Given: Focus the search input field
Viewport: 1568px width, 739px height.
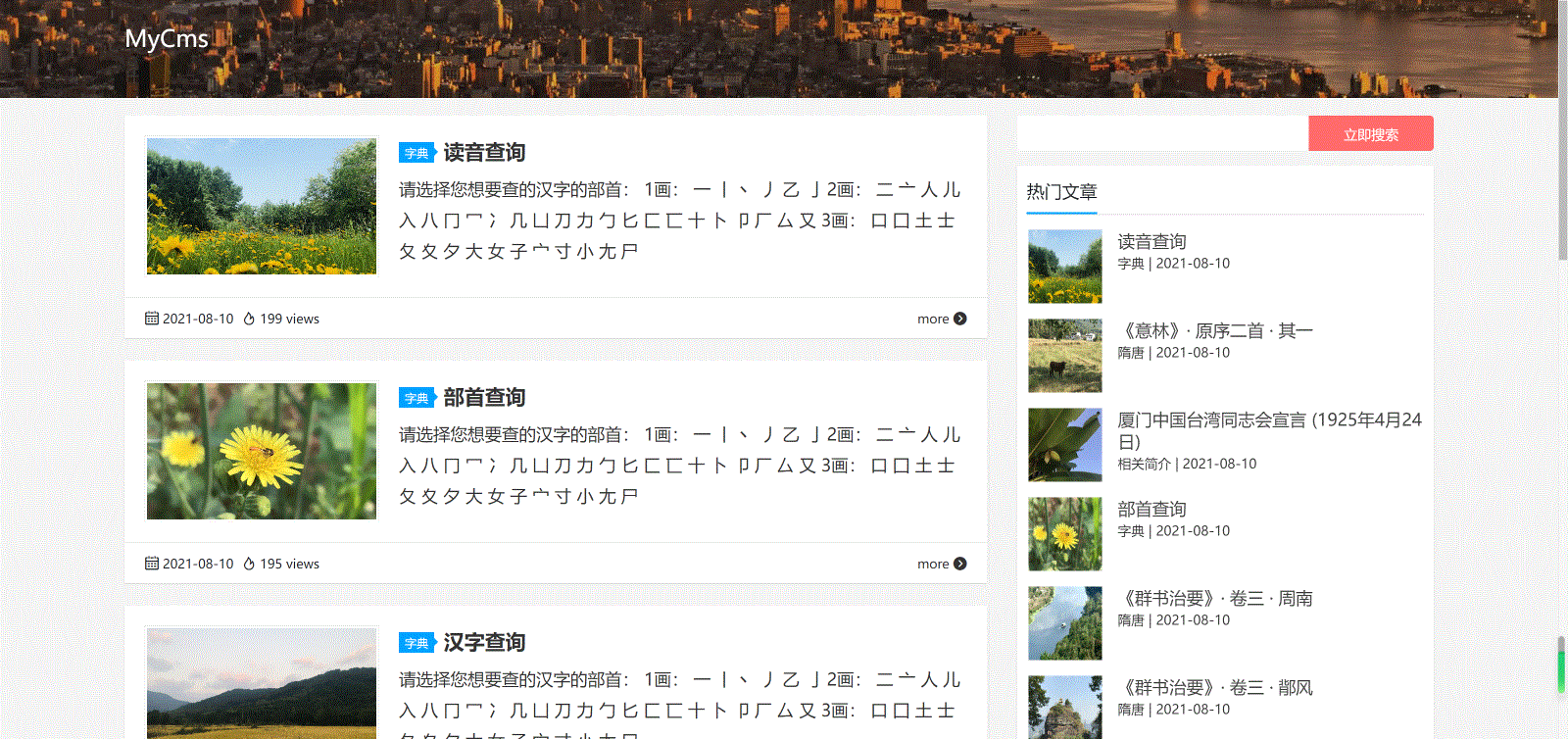Looking at the screenshot, I should [x=1162, y=134].
